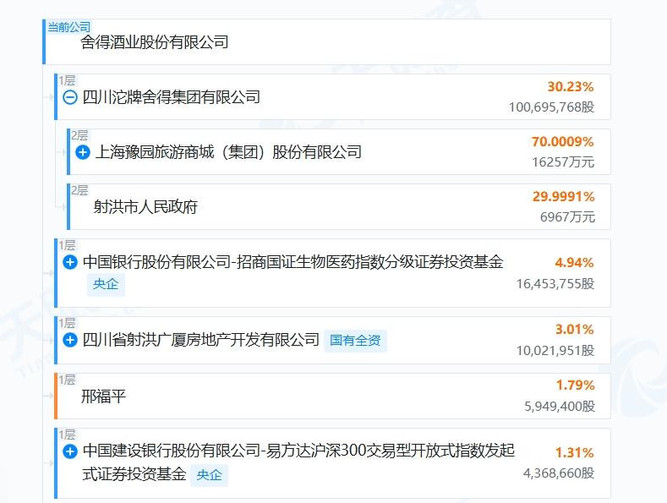Expand 中国银行 招商国证生物医药 fund node

(70, 262)
